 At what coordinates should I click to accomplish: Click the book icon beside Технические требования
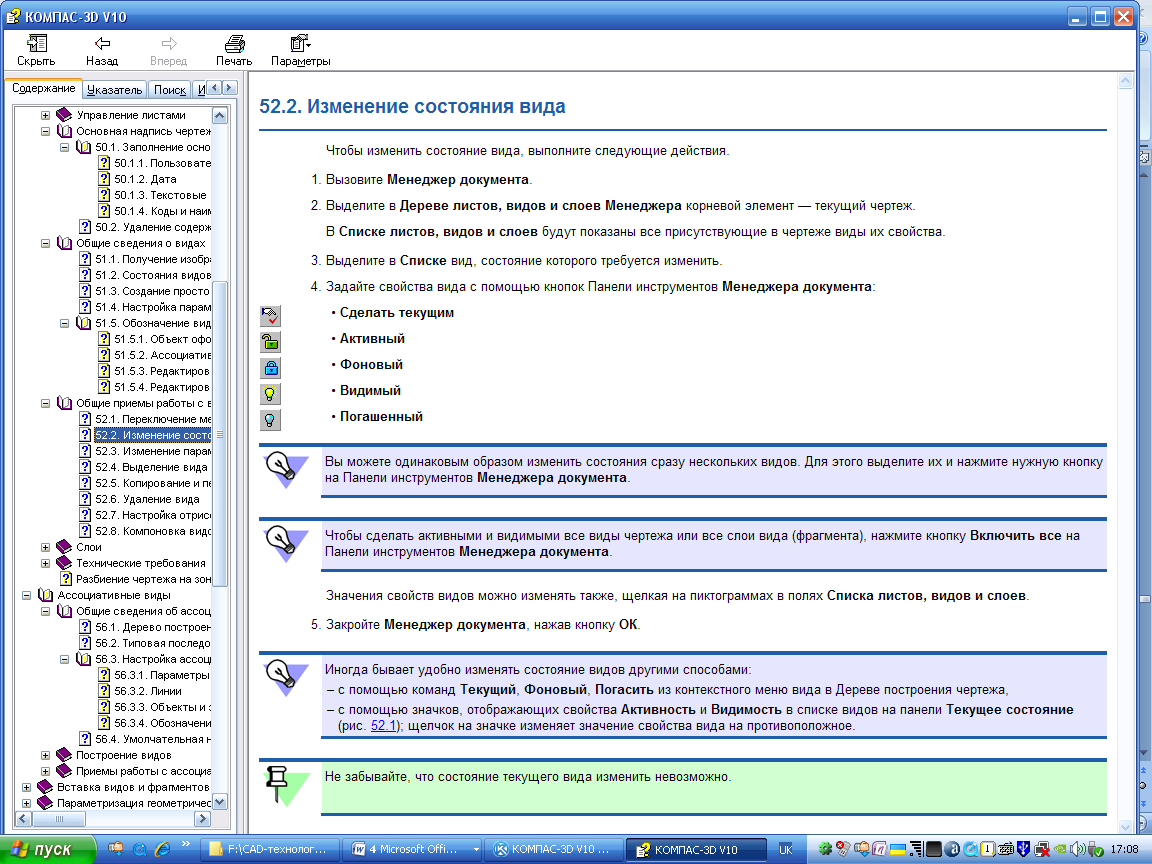click(64, 564)
